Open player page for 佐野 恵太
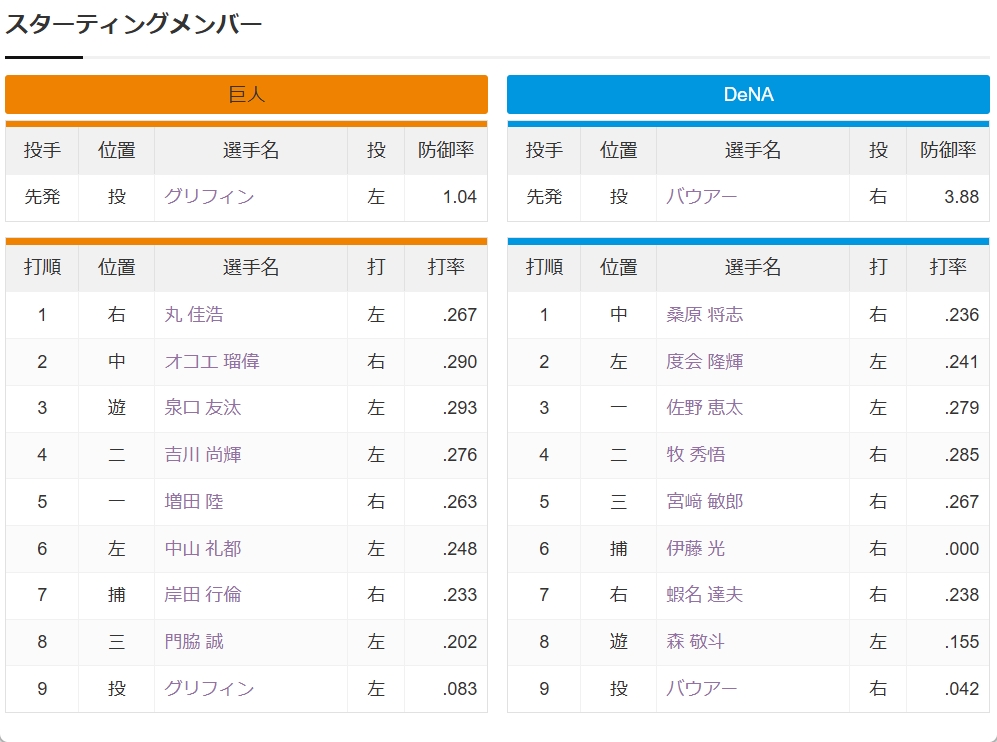This screenshot has height=742, width=997. point(705,408)
